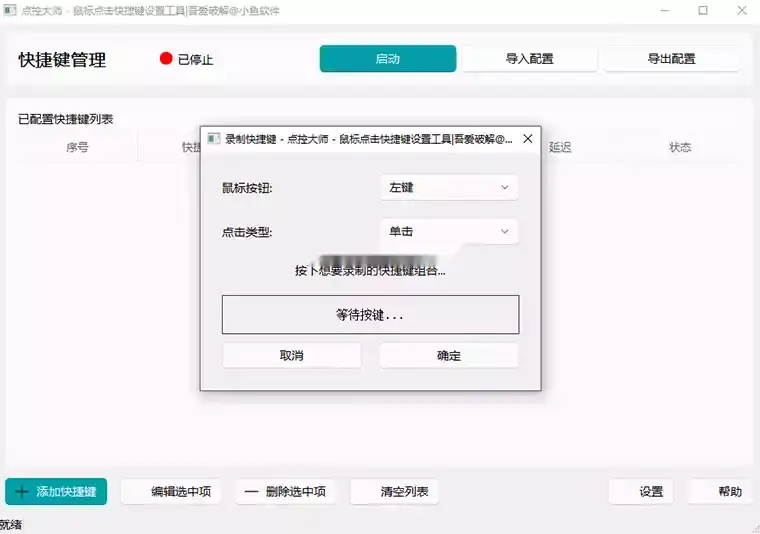Expand the 点击类型 dropdown showing 单击
Image resolution: width=760 pixels, height=534 pixels.
[449, 232]
